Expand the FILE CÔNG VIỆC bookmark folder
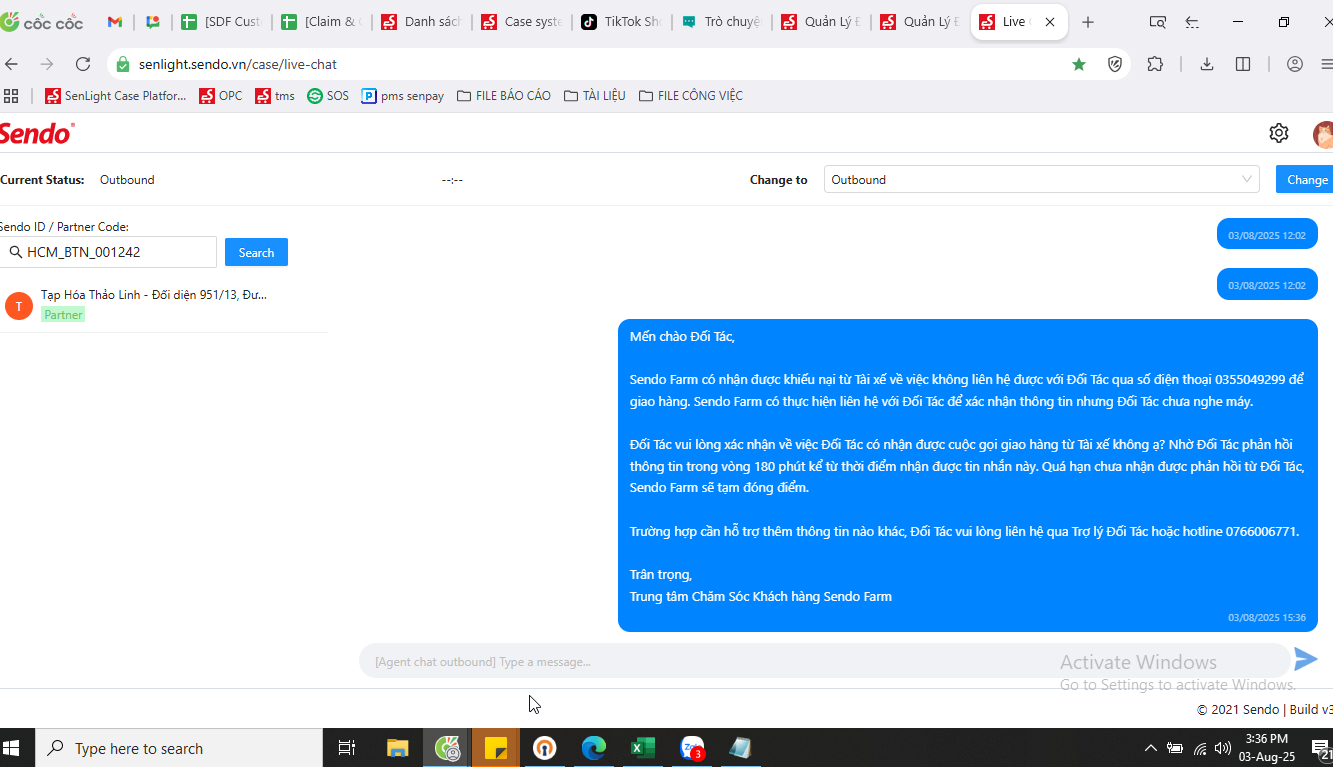1333x767 pixels. click(691, 96)
